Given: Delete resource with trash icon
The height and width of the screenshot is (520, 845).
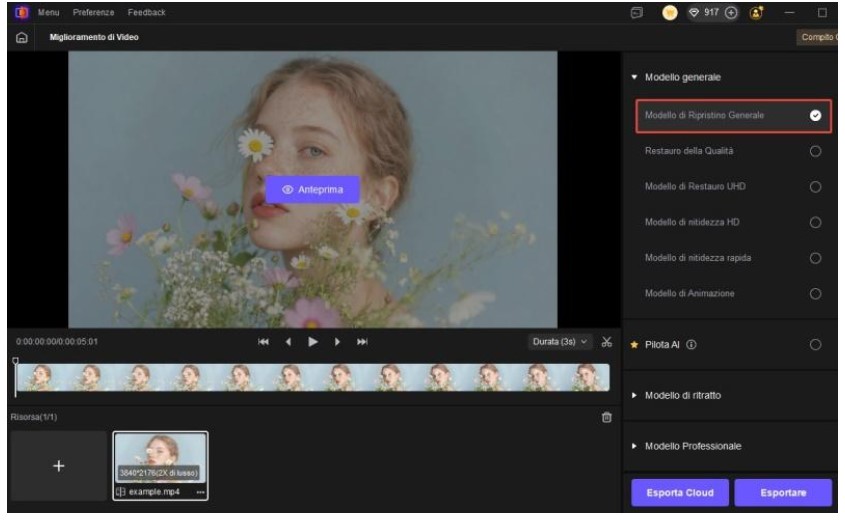Looking at the screenshot, I should [x=607, y=417].
